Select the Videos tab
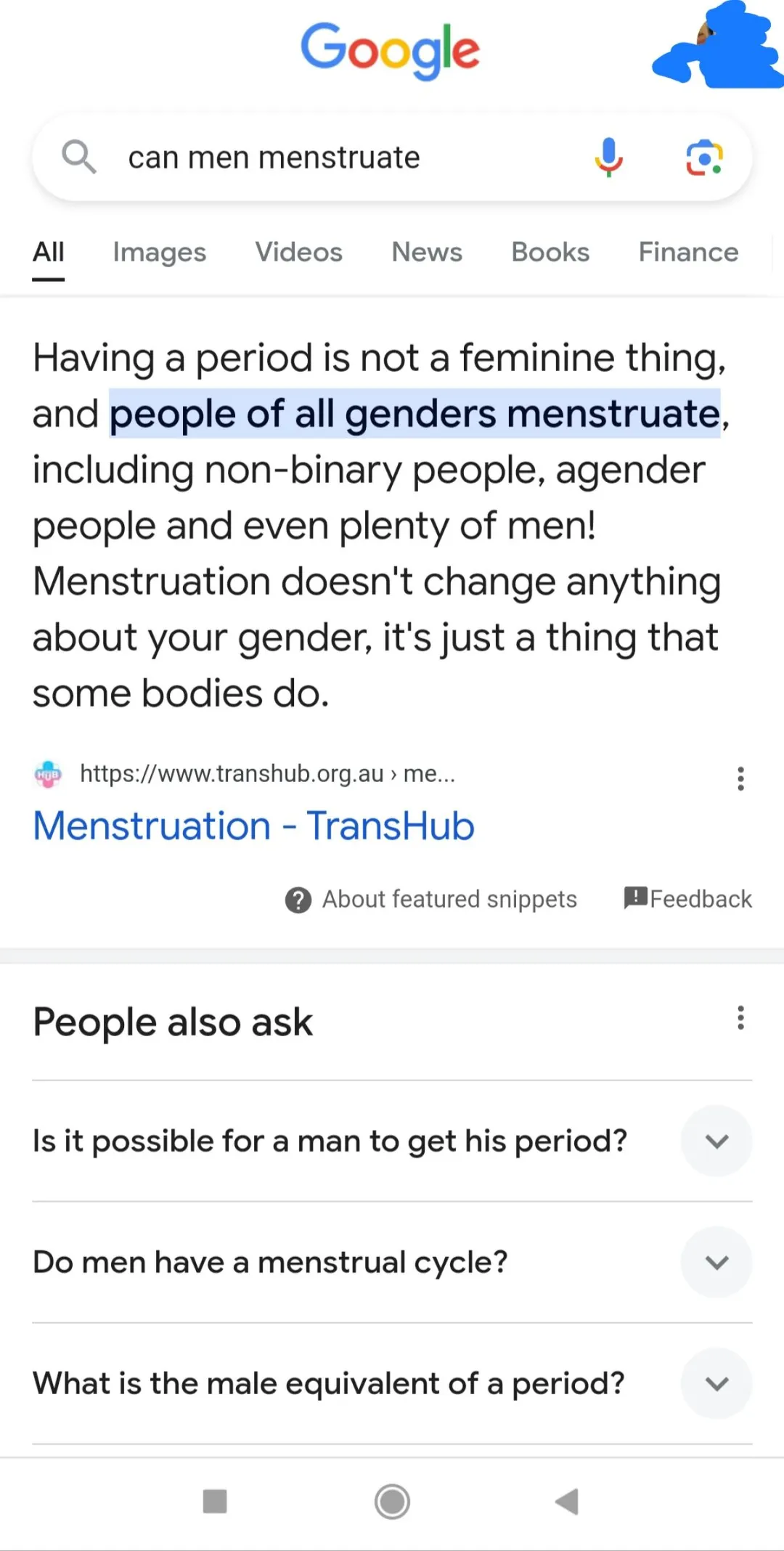 pos(298,252)
